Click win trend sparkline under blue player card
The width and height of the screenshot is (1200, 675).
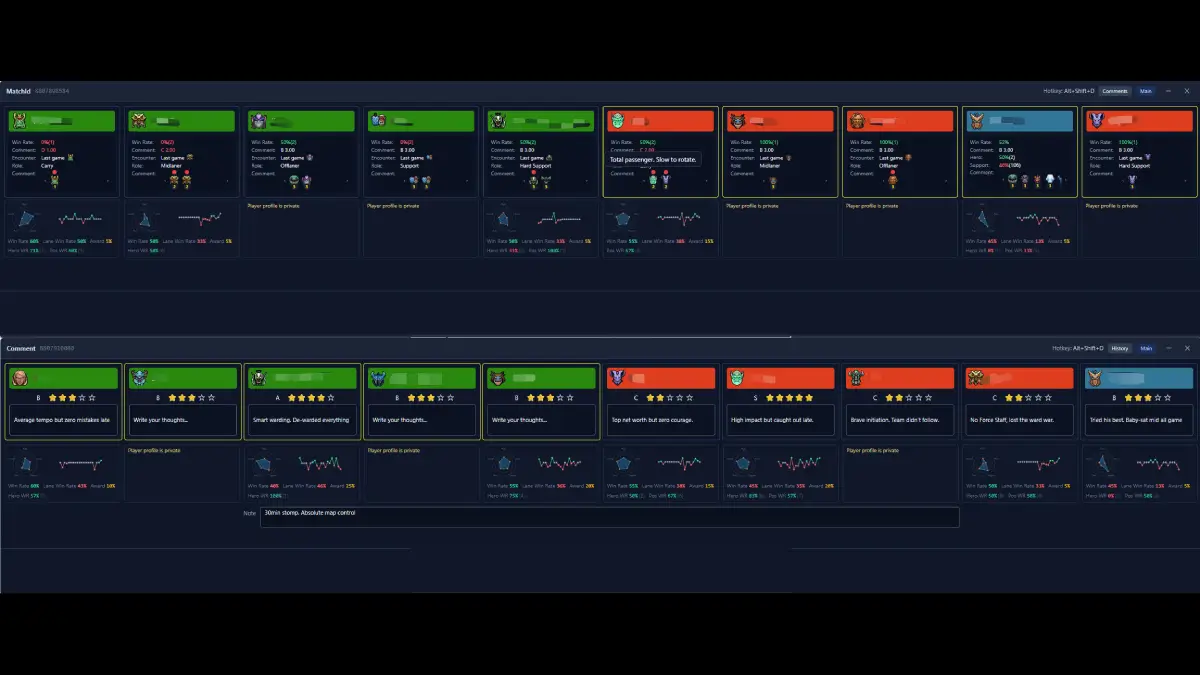pyautogui.click(x=1037, y=218)
